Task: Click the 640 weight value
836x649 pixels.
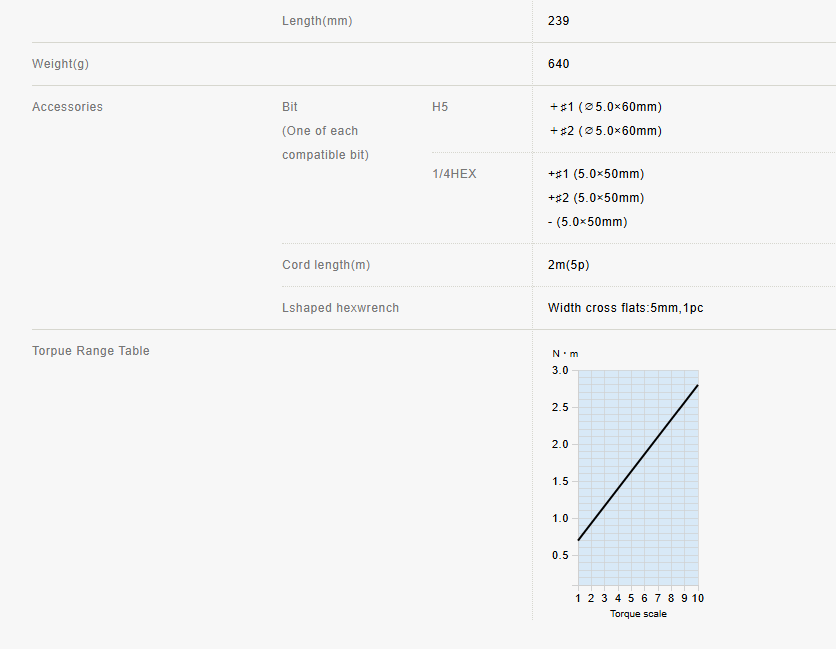Action: pos(558,64)
